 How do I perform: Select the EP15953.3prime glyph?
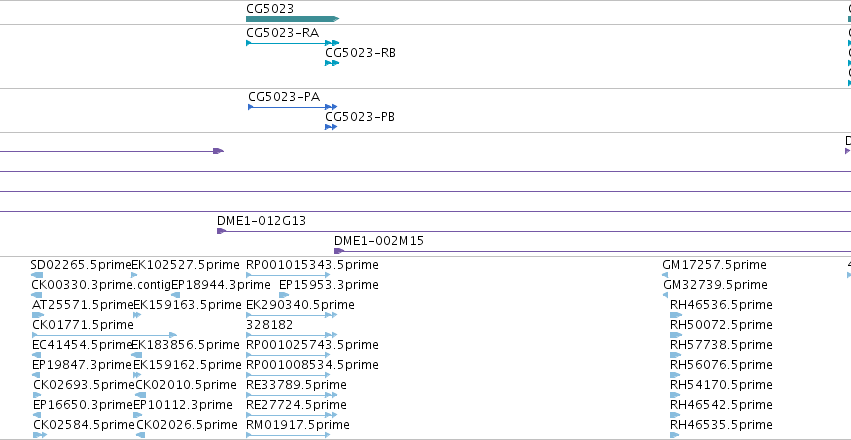[284, 295]
